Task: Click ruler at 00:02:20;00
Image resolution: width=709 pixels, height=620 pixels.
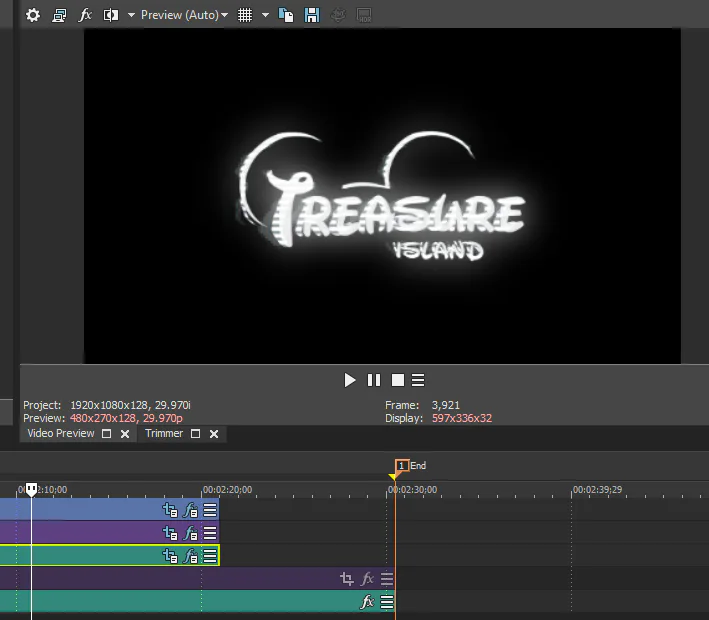Action: click(227, 490)
